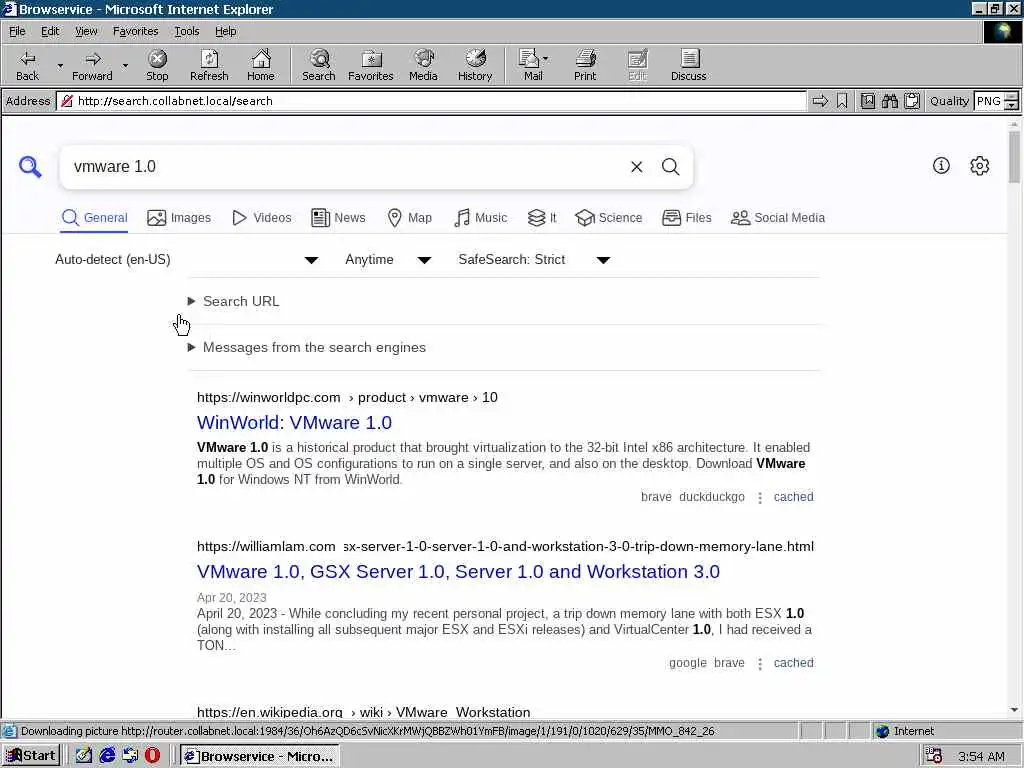Refresh the current page
This screenshot has height=768, width=1024.
click(x=209, y=65)
